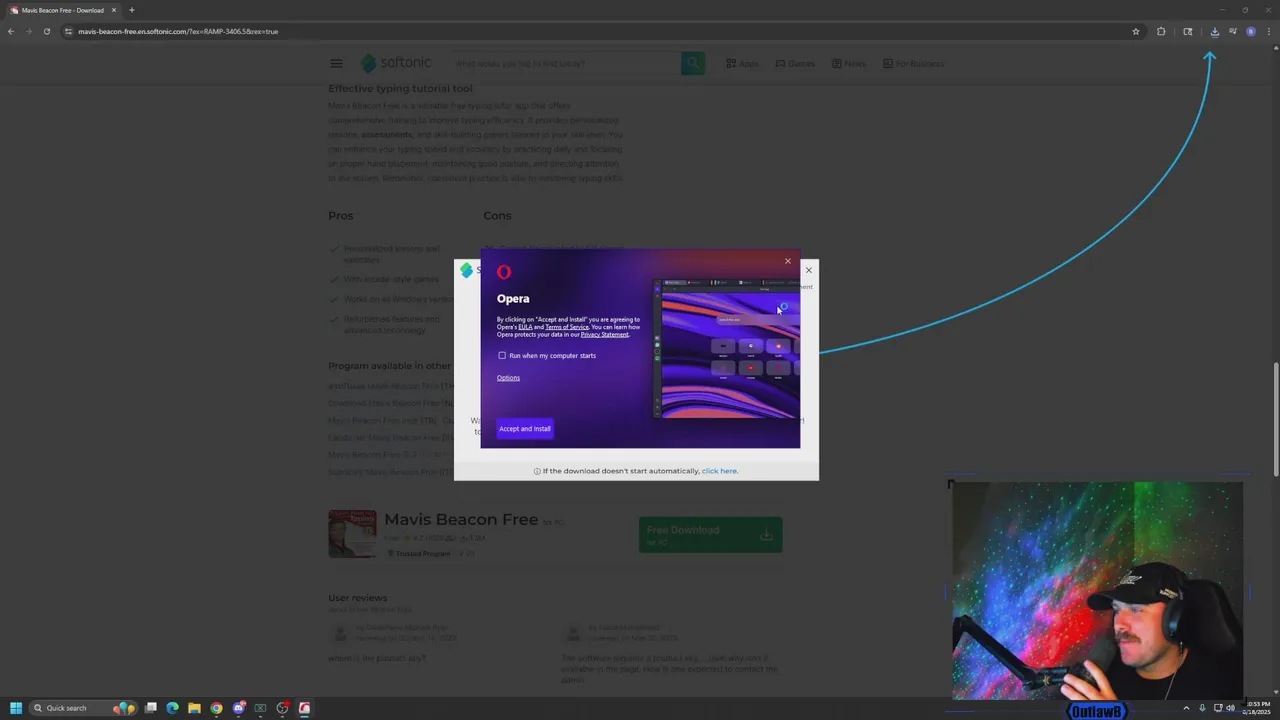This screenshot has width=1280, height=720.
Task: Open the Chrome three-dot menu
Action: pyautogui.click(x=1269, y=31)
